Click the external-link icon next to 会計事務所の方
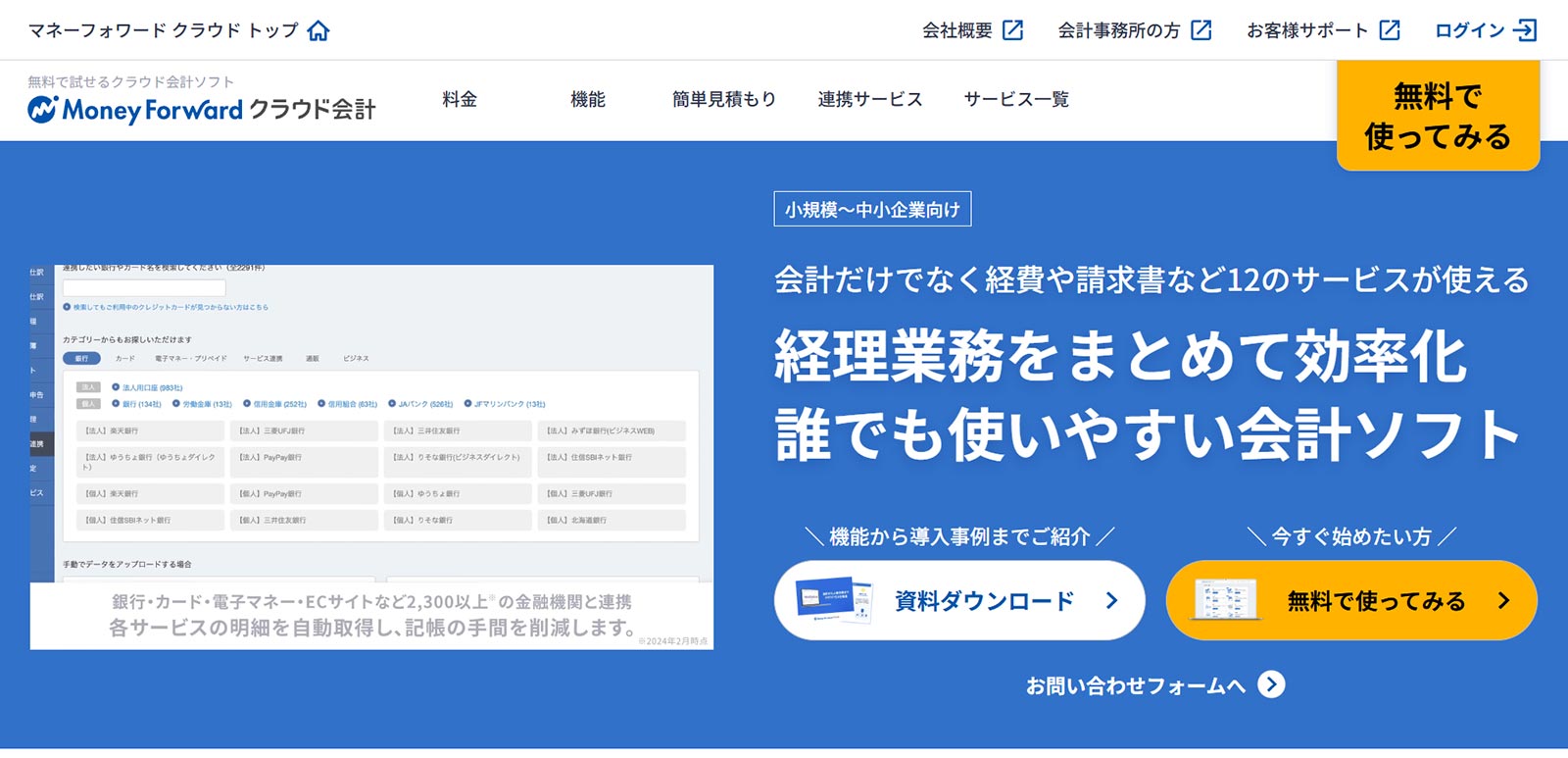 1201,30
